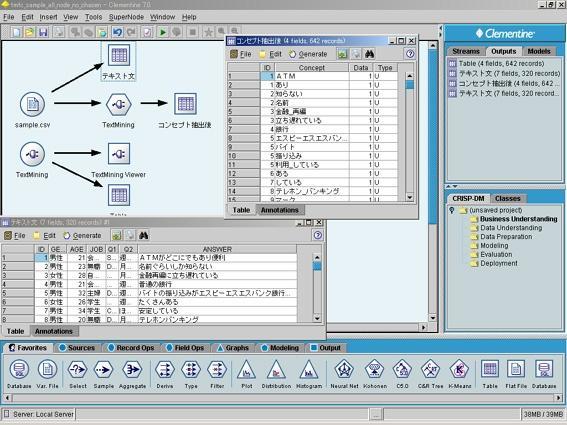Open Annotations tab in テキスト文 window
The width and height of the screenshot is (567, 425).
[54, 331]
